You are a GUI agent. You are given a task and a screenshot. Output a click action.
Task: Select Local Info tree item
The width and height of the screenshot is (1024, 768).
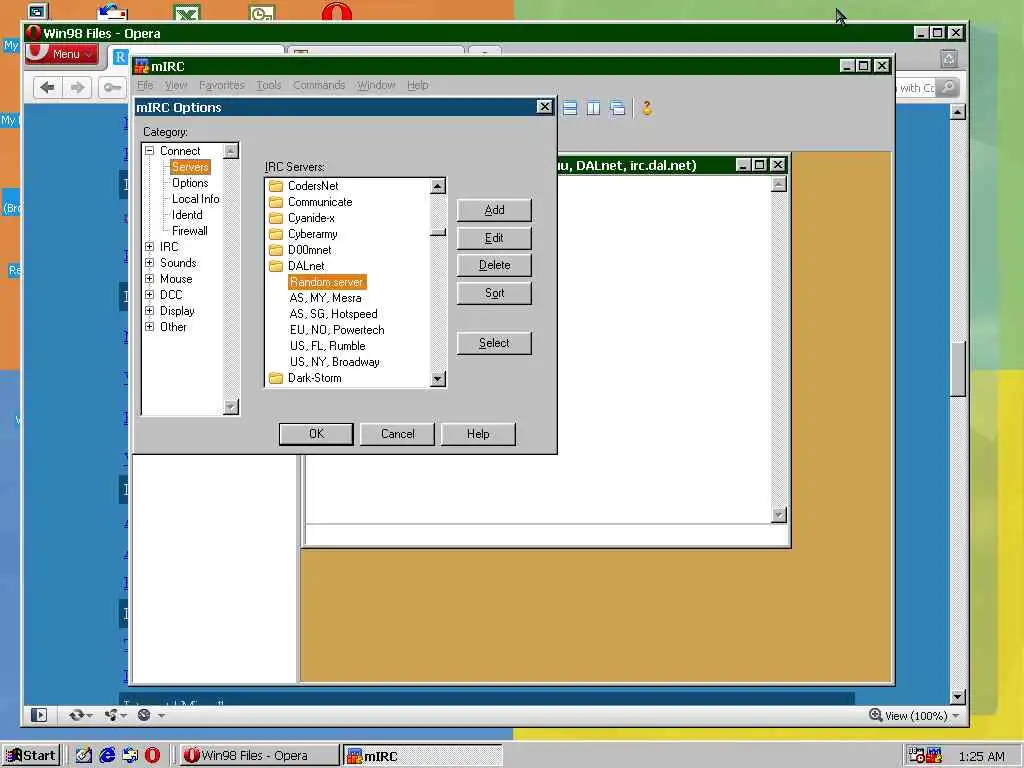click(x=195, y=199)
